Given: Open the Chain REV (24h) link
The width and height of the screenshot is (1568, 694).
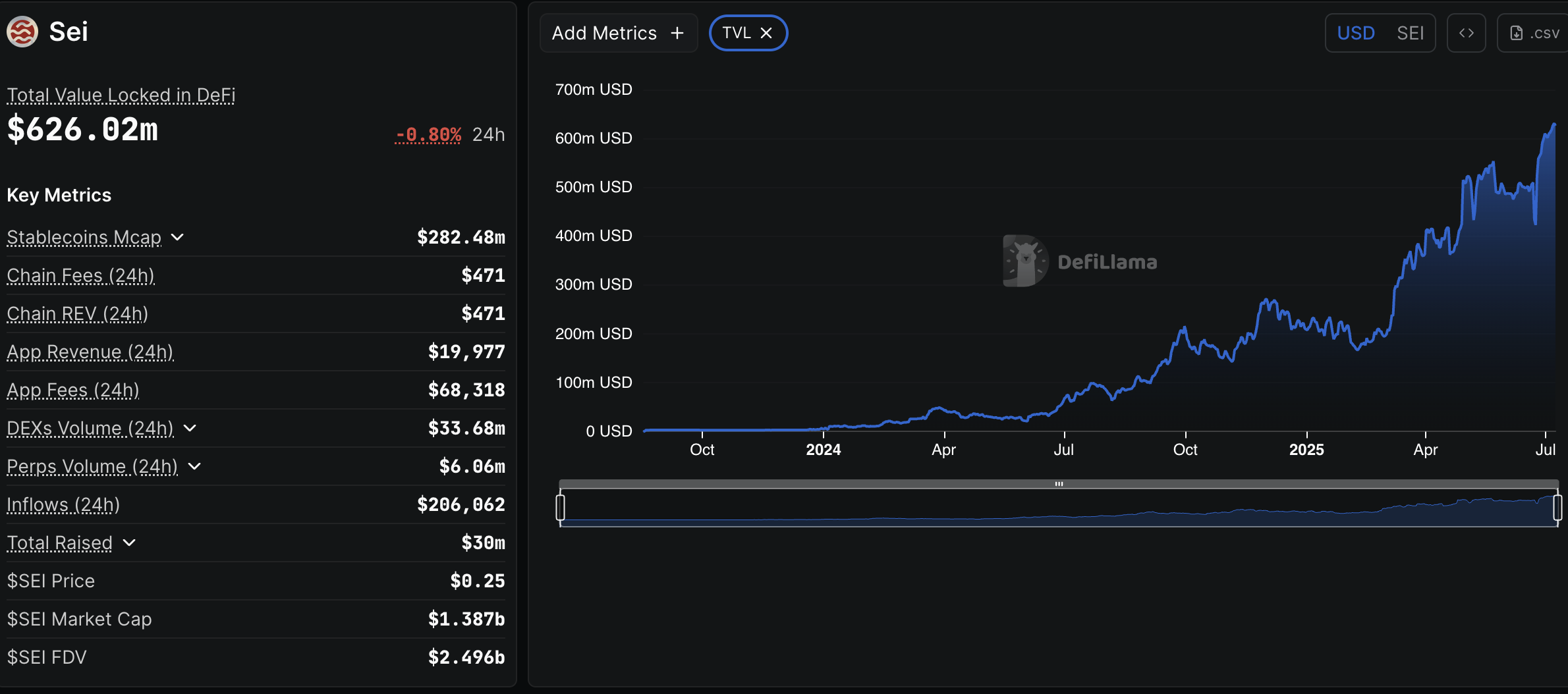Looking at the screenshot, I should [76, 314].
